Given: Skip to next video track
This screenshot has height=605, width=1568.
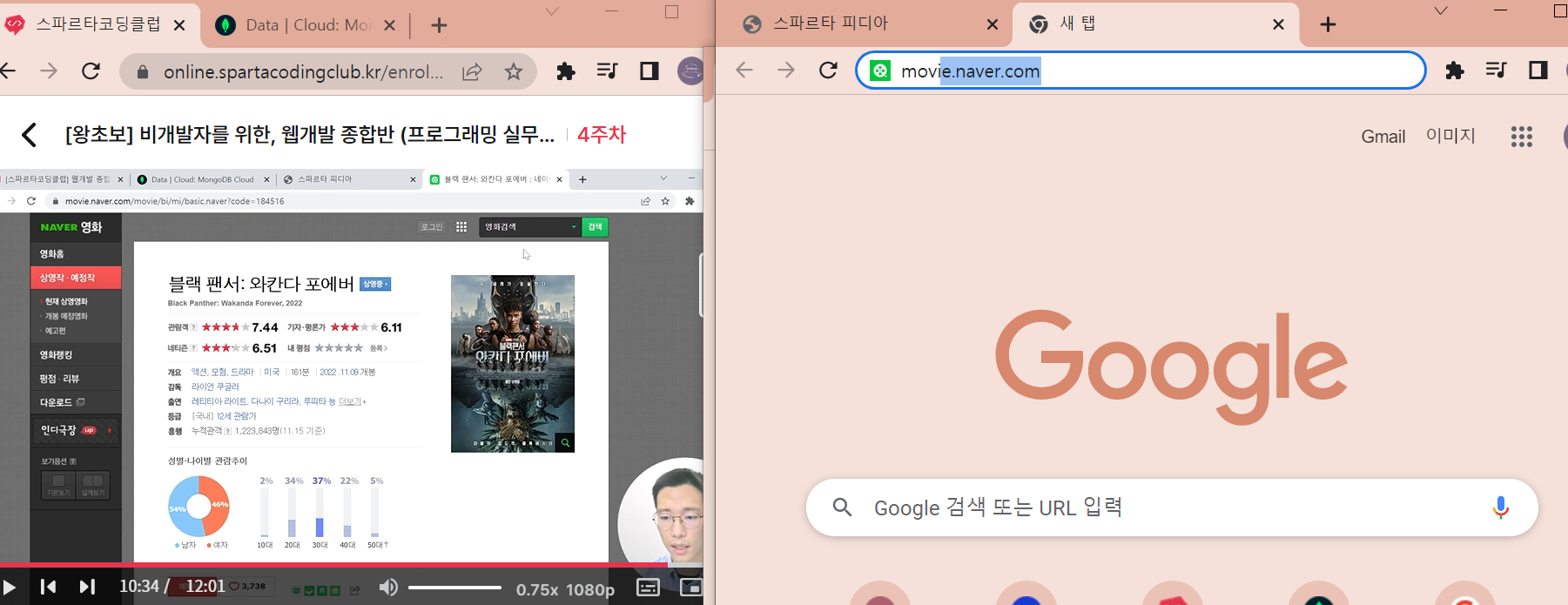Looking at the screenshot, I should pos(87,588).
